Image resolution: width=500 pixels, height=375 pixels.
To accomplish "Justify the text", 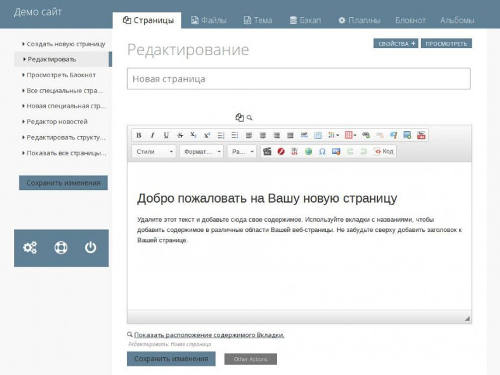I will (x=290, y=135).
